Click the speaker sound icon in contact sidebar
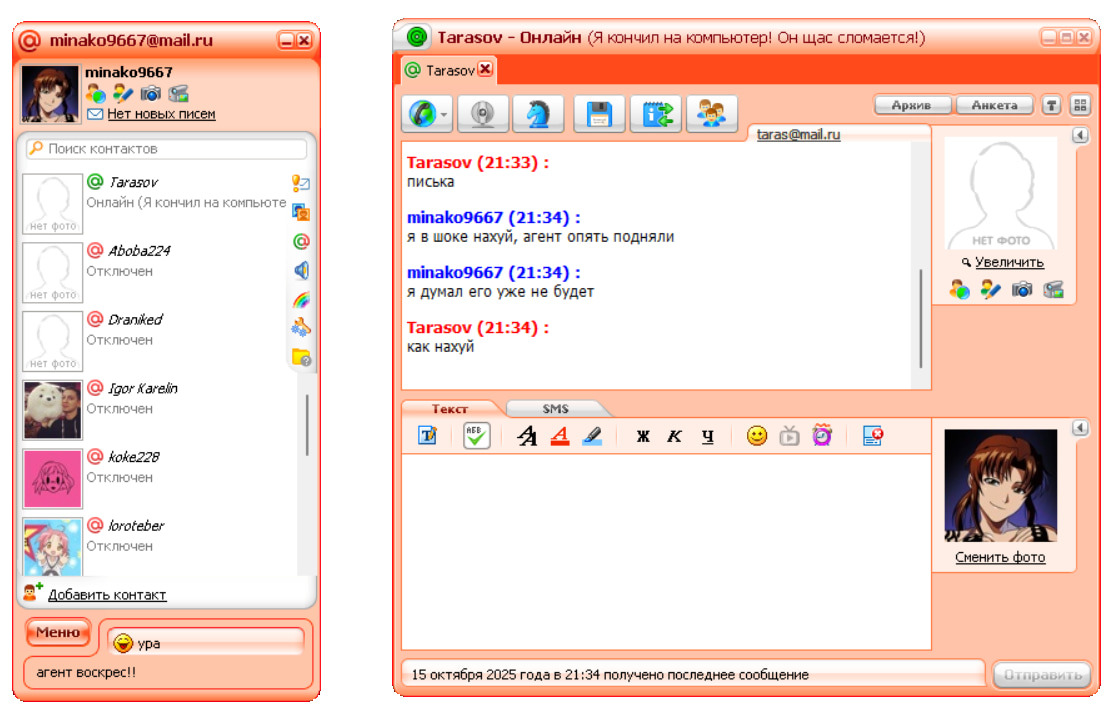 click(300, 270)
